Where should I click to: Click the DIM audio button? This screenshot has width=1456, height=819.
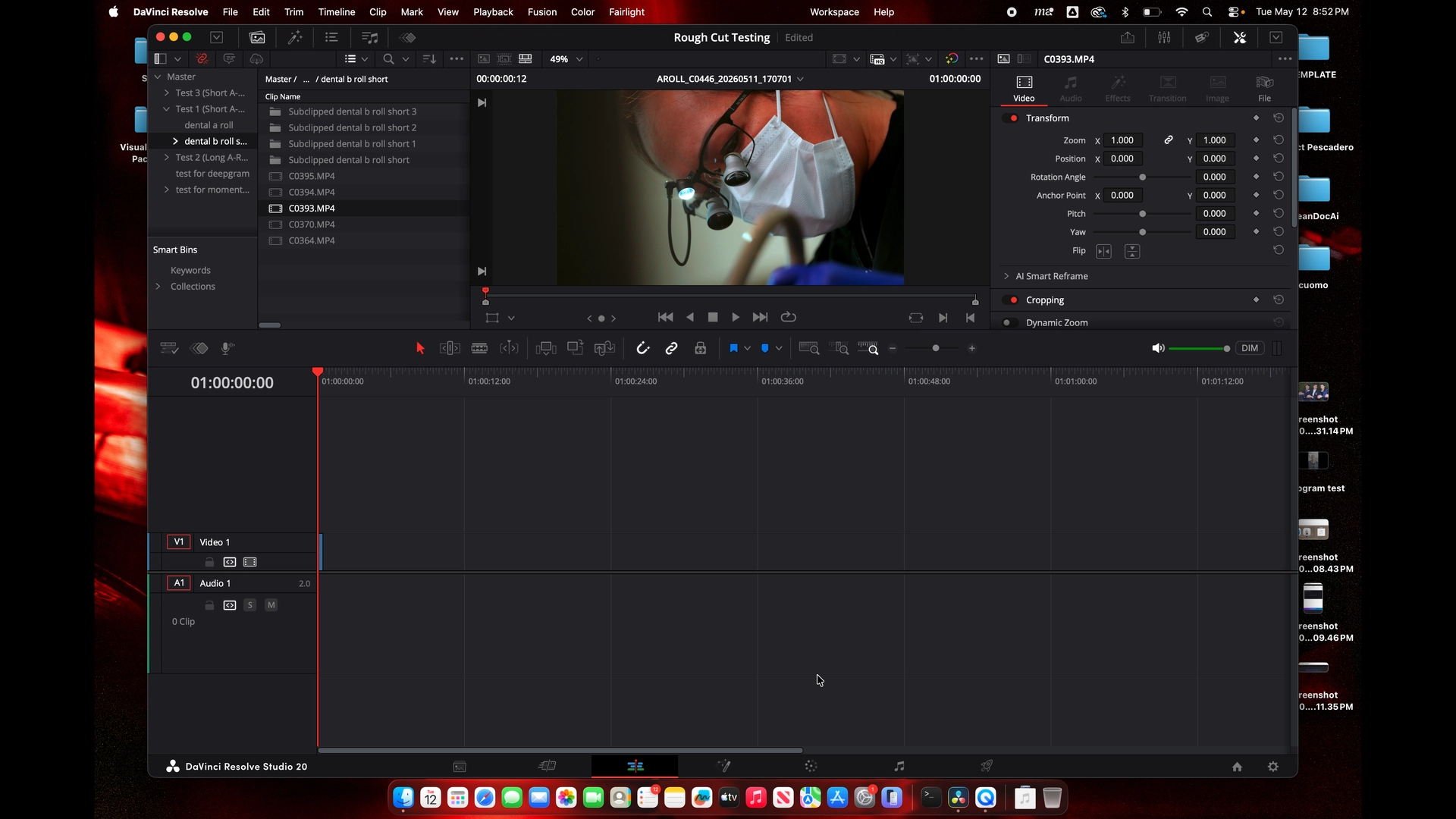point(1250,348)
